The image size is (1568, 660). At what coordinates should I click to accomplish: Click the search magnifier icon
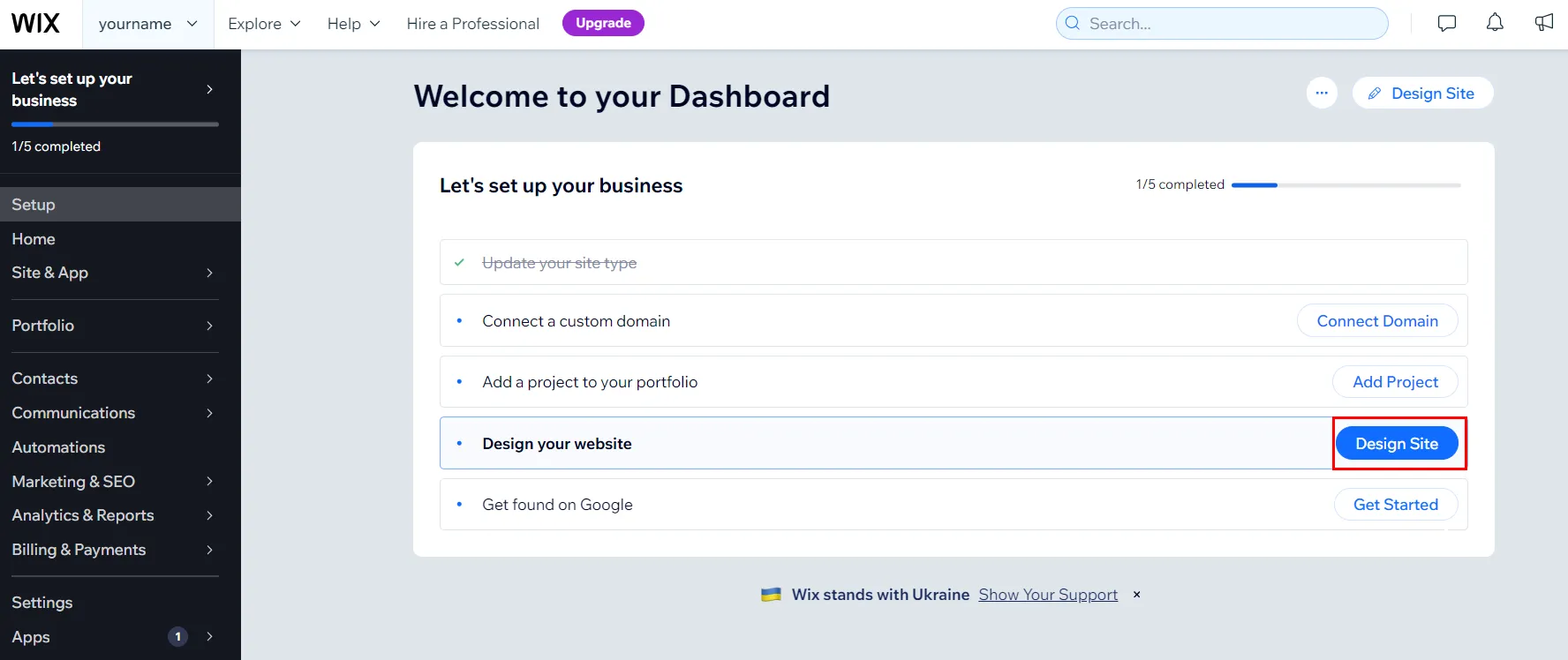click(x=1073, y=23)
